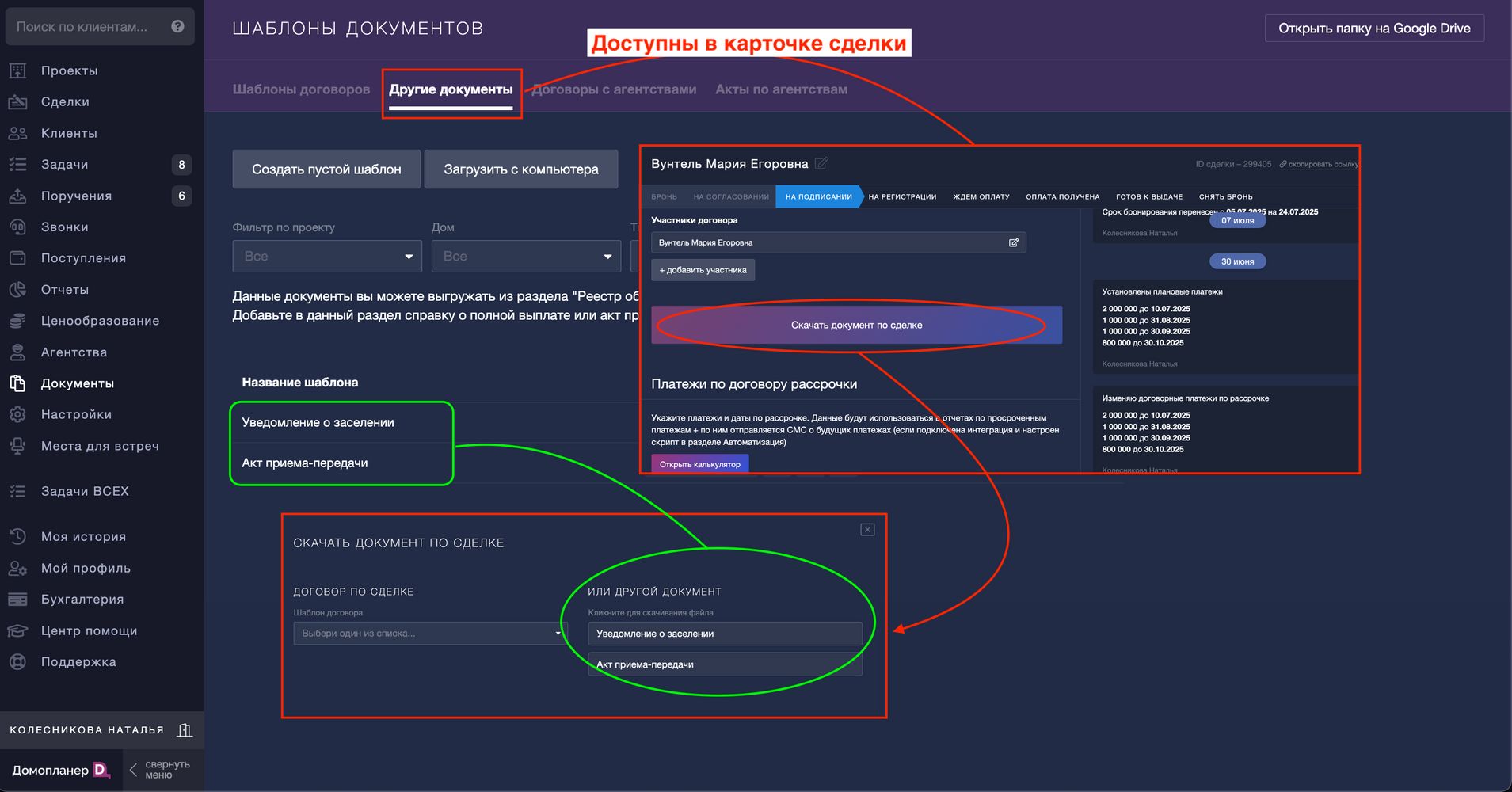Click the Места для встреч icon
This screenshot has height=792, width=1512.
click(x=17, y=446)
